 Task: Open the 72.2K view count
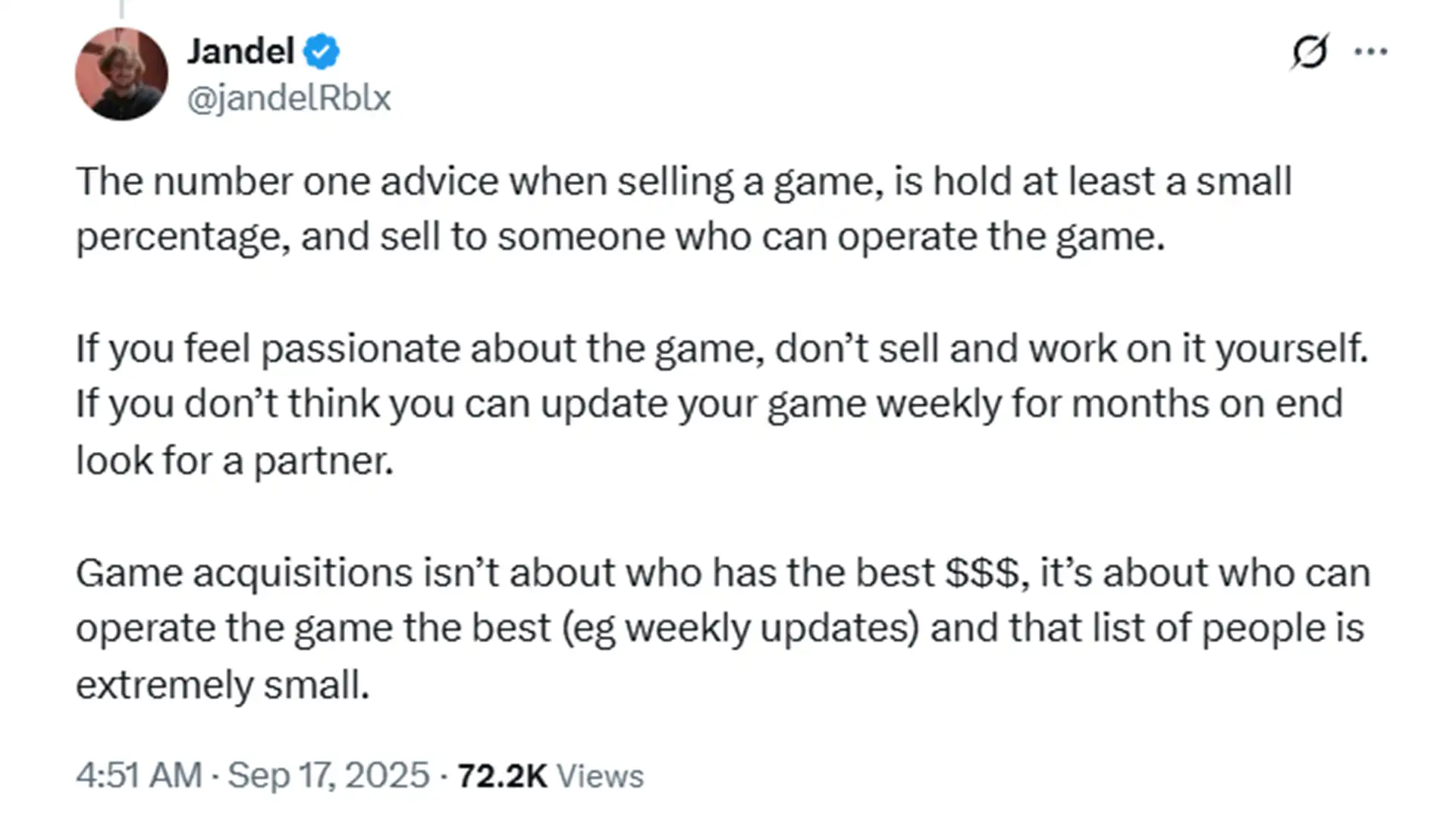coord(502,775)
